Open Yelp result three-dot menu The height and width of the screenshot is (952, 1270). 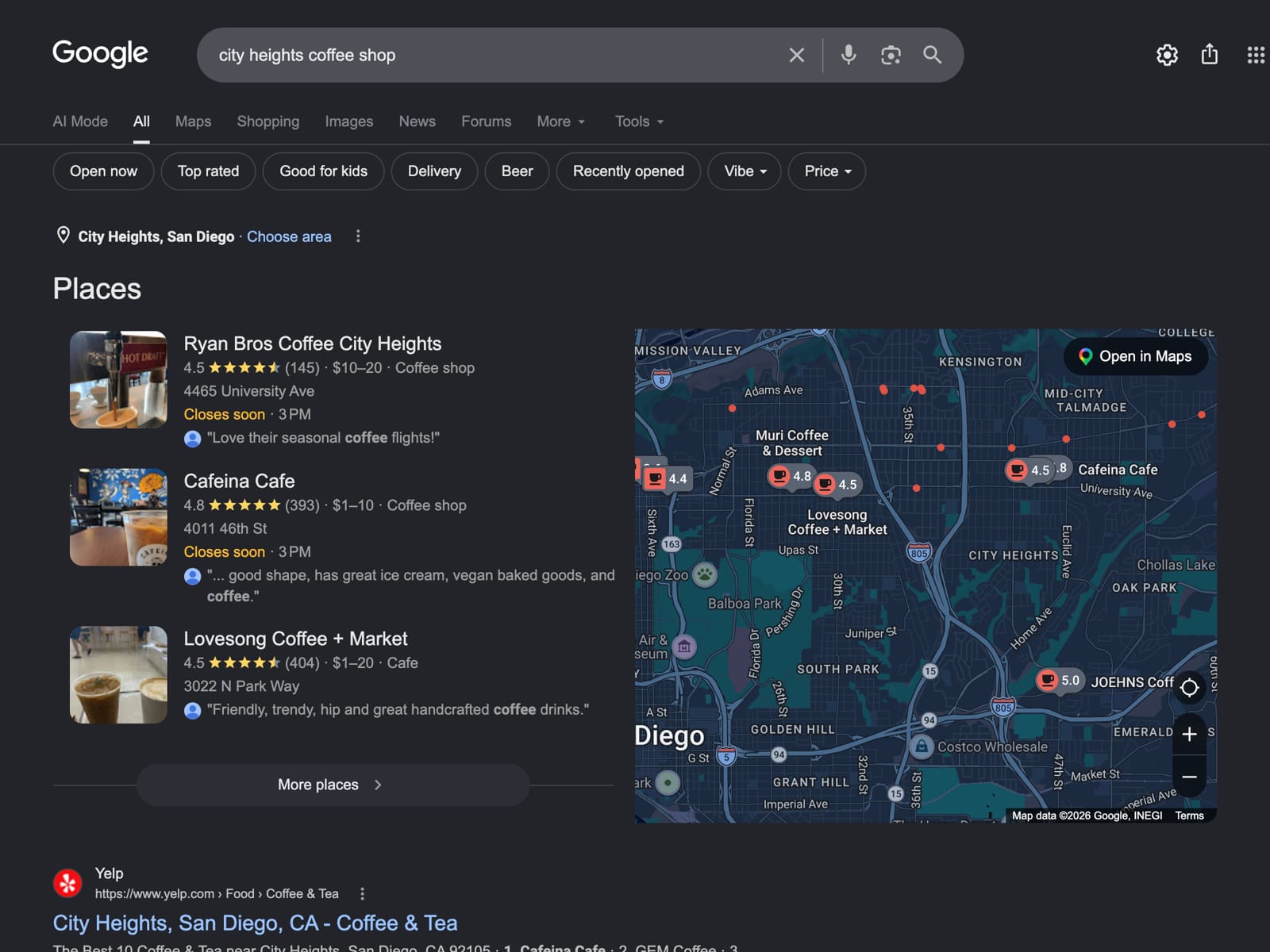tap(362, 894)
